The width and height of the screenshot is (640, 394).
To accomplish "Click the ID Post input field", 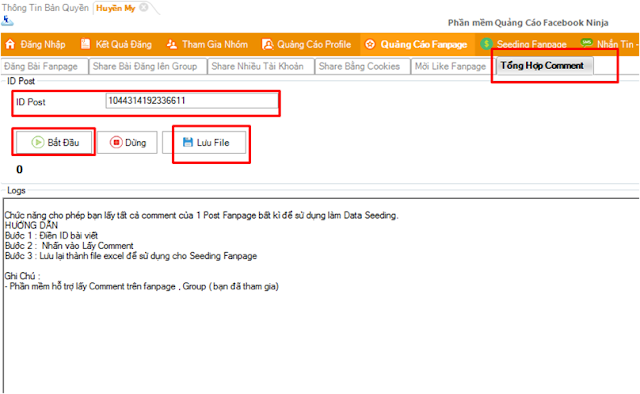I will [x=192, y=101].
